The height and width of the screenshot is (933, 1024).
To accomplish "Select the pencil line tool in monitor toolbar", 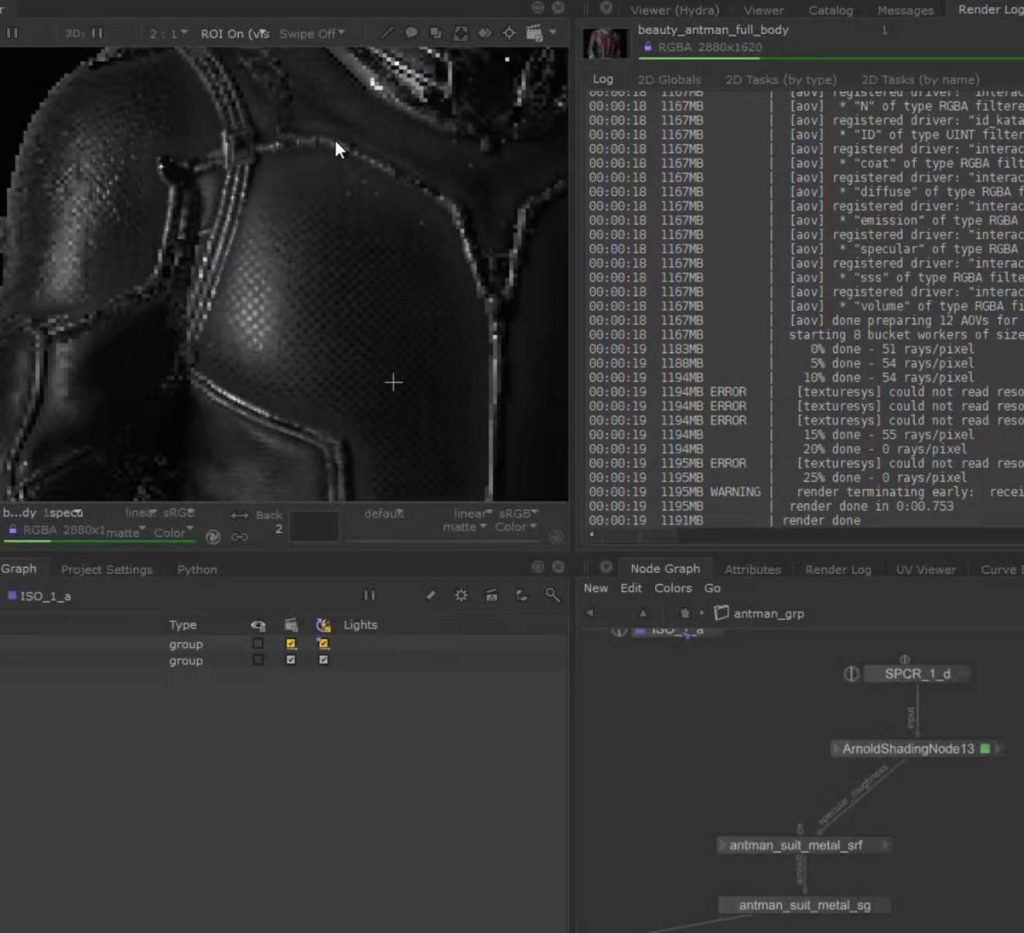I will [387, 33].
